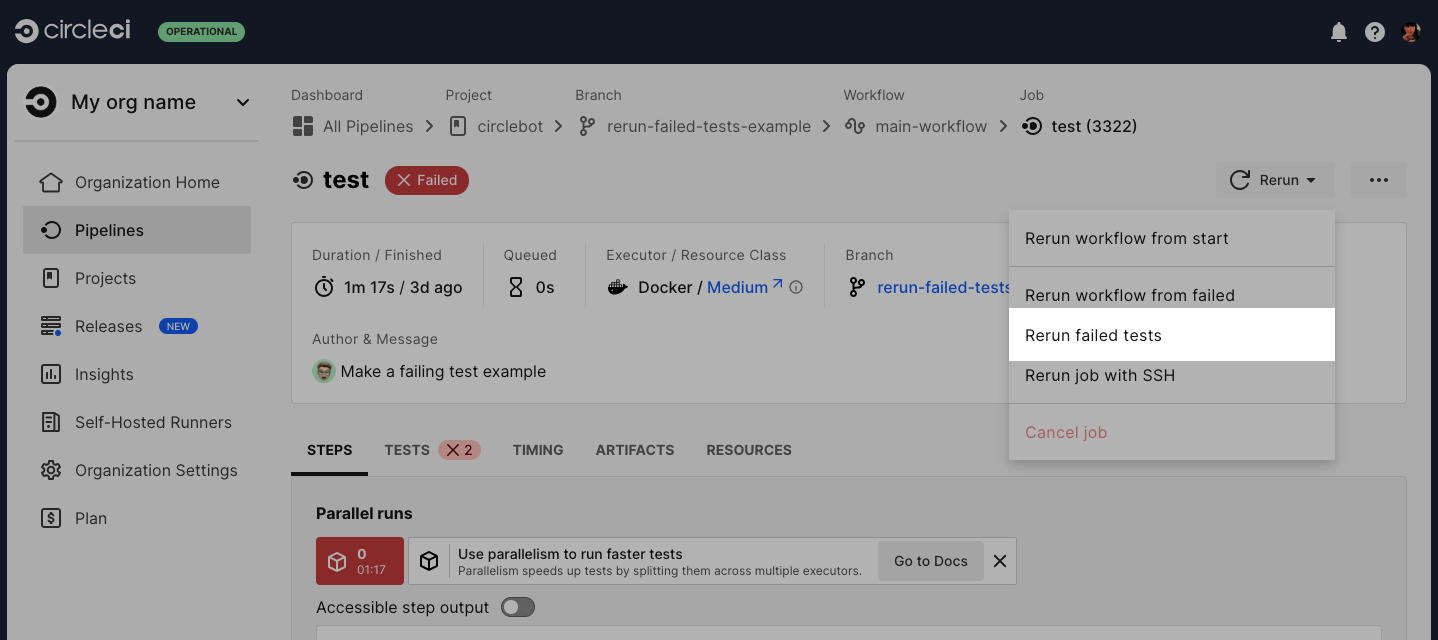Screen dimensions: 1438x640
Task: Click the Self-Hosted Runners building icon
Action: pos(51,422)
